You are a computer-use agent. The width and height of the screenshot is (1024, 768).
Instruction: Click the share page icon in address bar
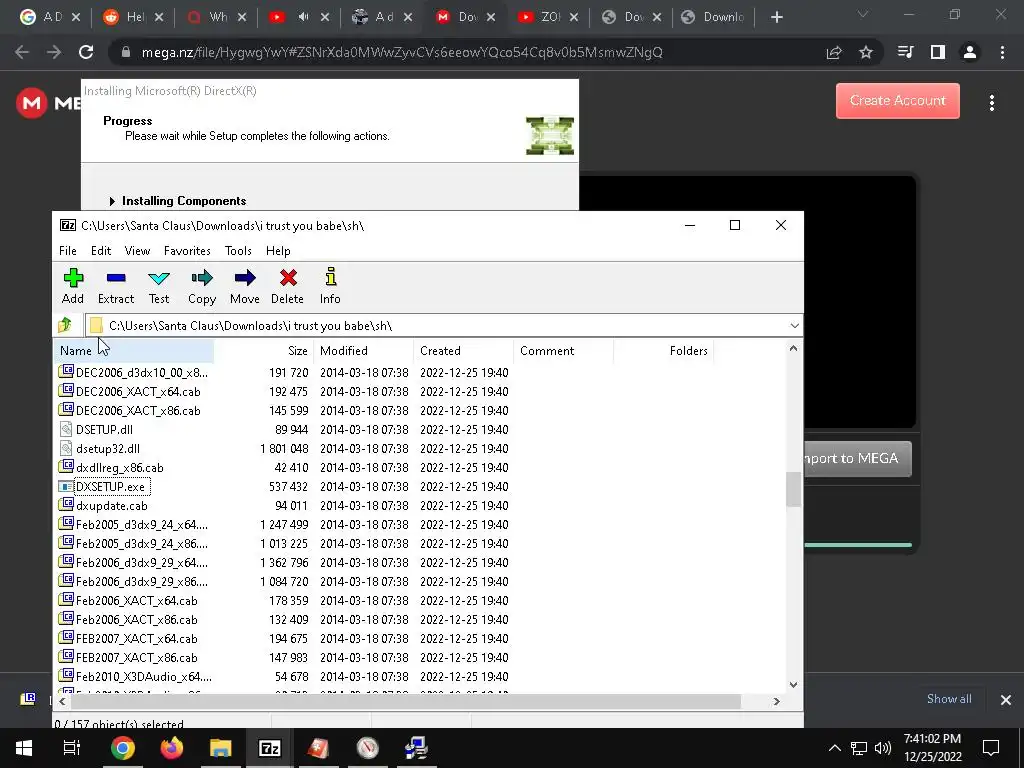834,52
